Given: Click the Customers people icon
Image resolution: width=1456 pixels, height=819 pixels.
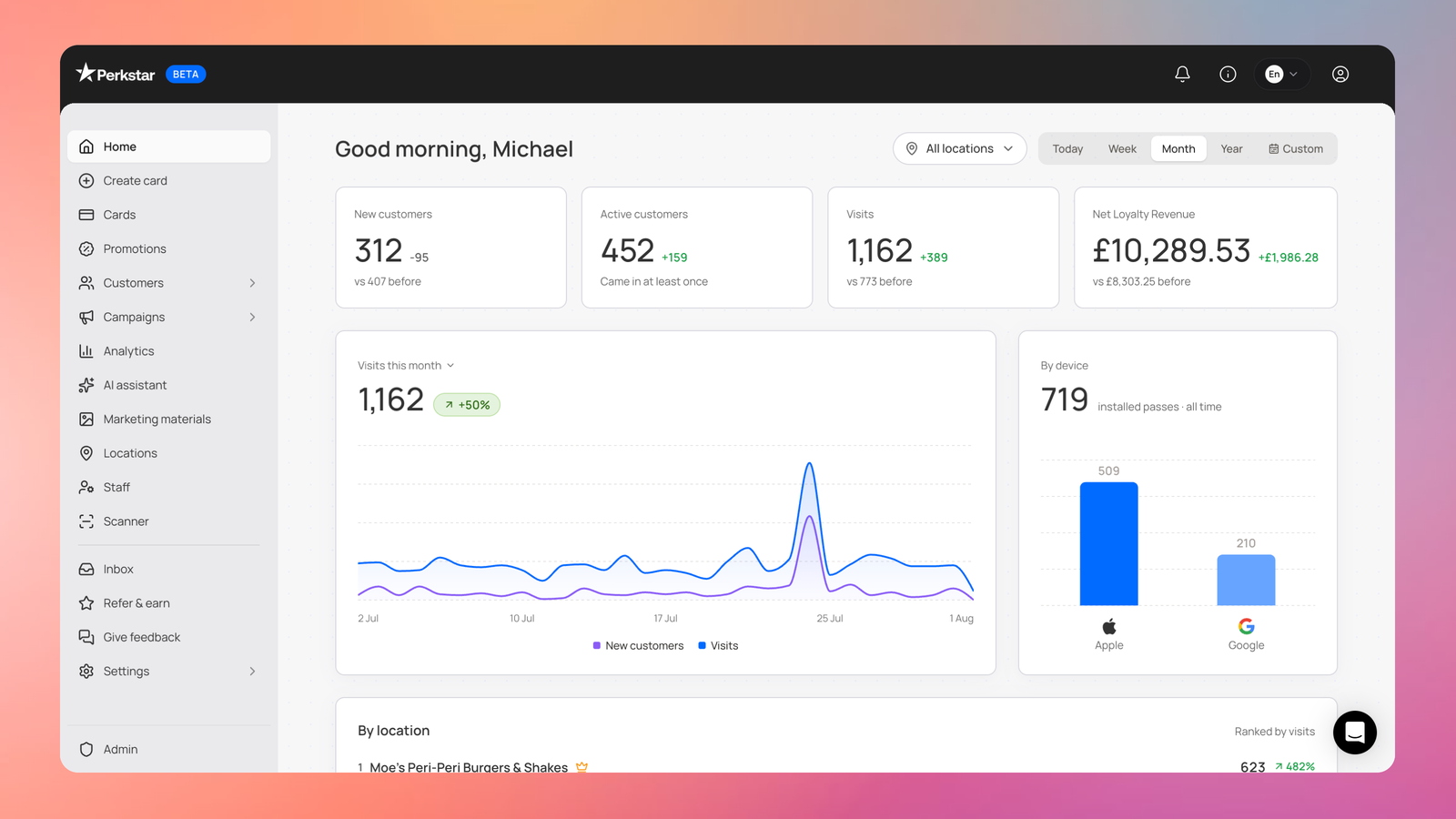Looking at the screenshot, I should click(x=86, y=283).
